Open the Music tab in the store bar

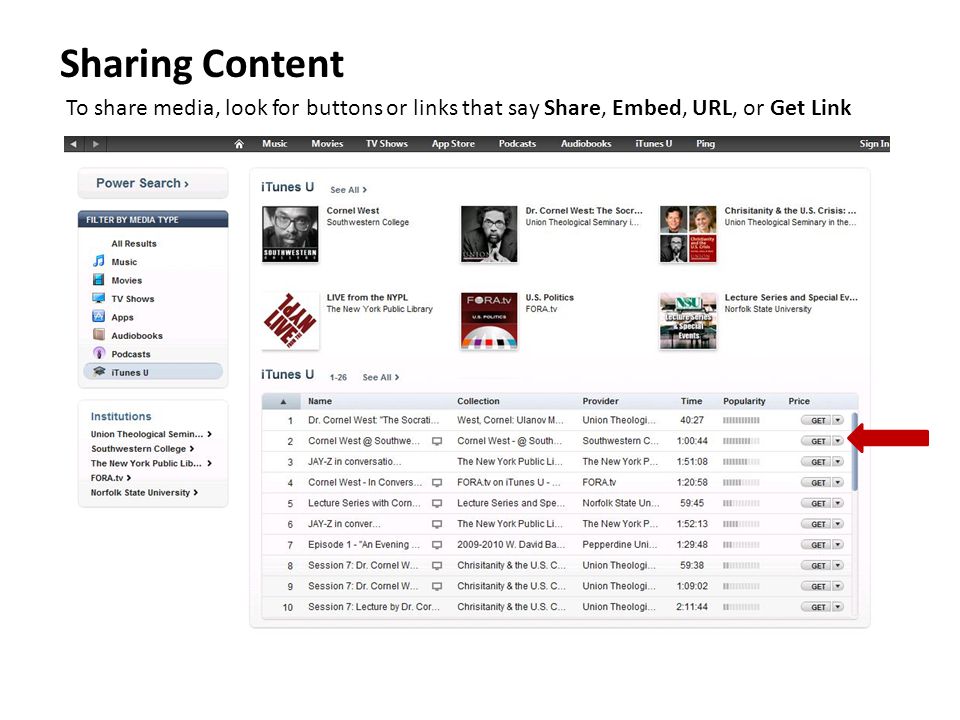coord(274,144)
